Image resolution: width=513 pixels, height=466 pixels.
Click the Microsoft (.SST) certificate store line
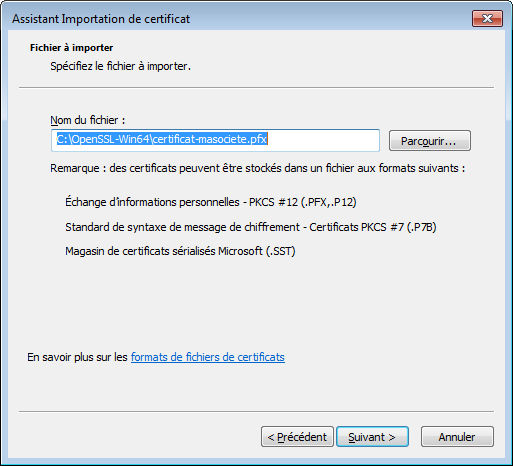tap(180, 251)
